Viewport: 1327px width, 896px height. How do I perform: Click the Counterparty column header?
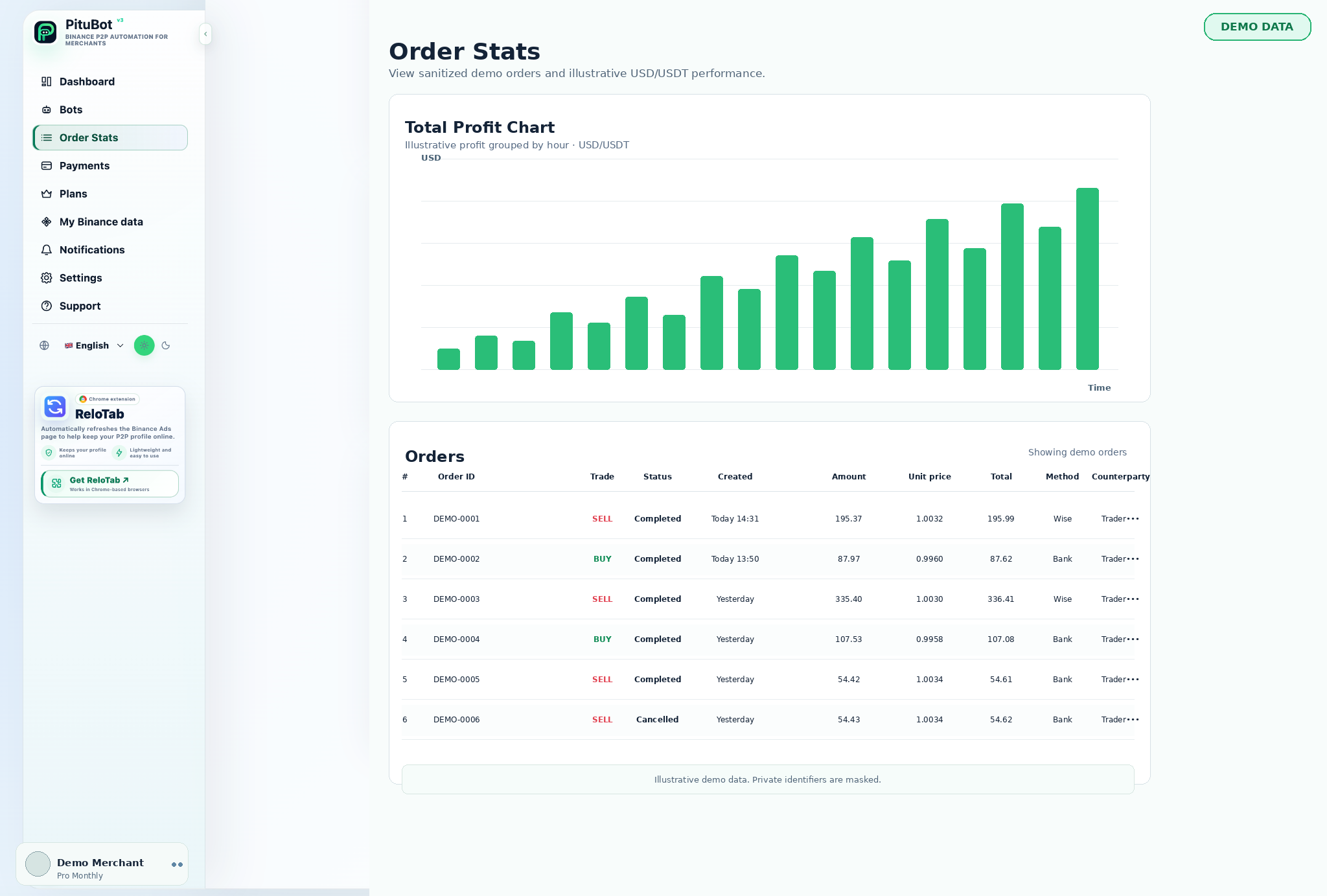tap(1121, 476)
